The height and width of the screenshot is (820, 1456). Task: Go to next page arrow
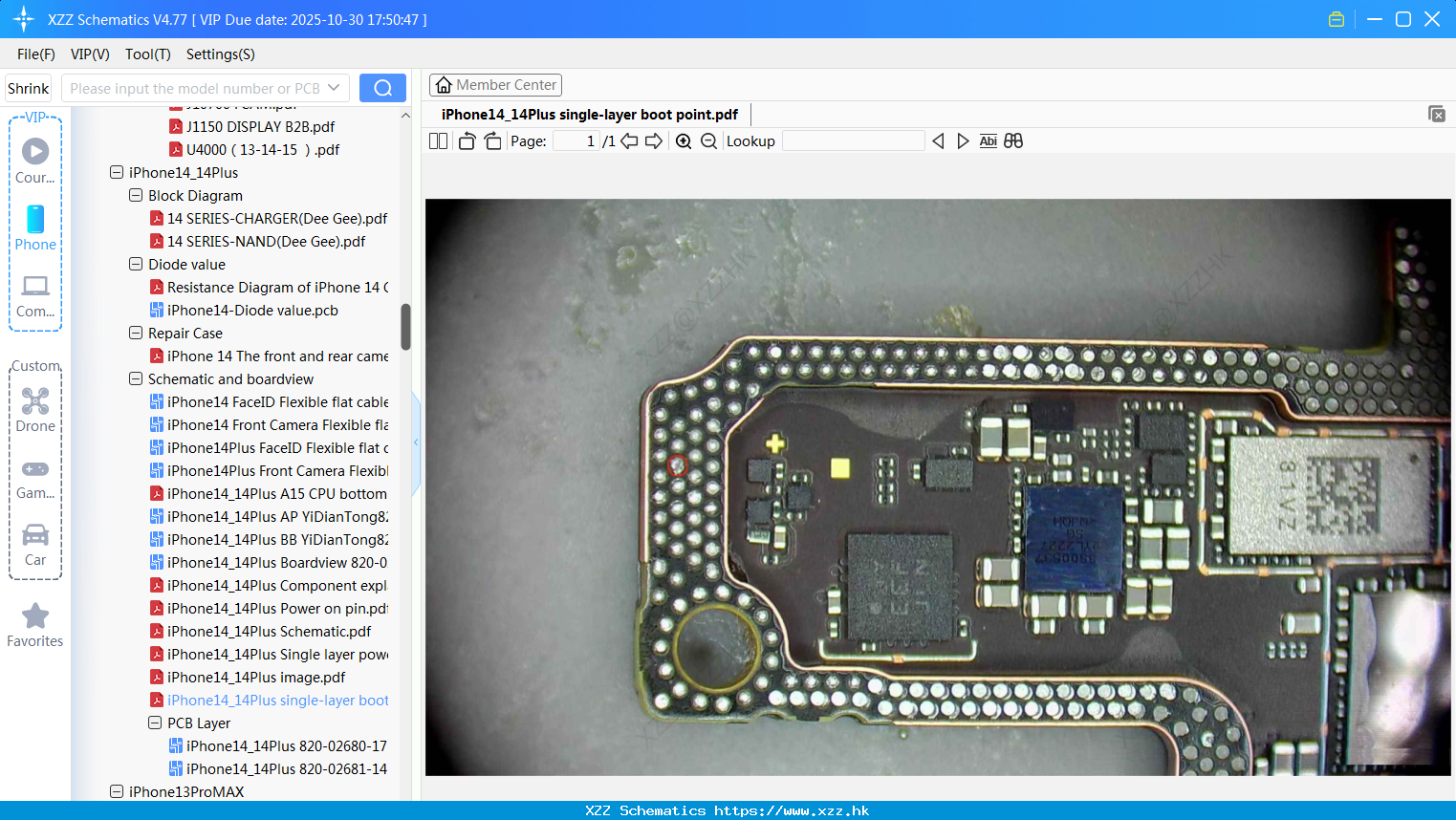(654, 141)
